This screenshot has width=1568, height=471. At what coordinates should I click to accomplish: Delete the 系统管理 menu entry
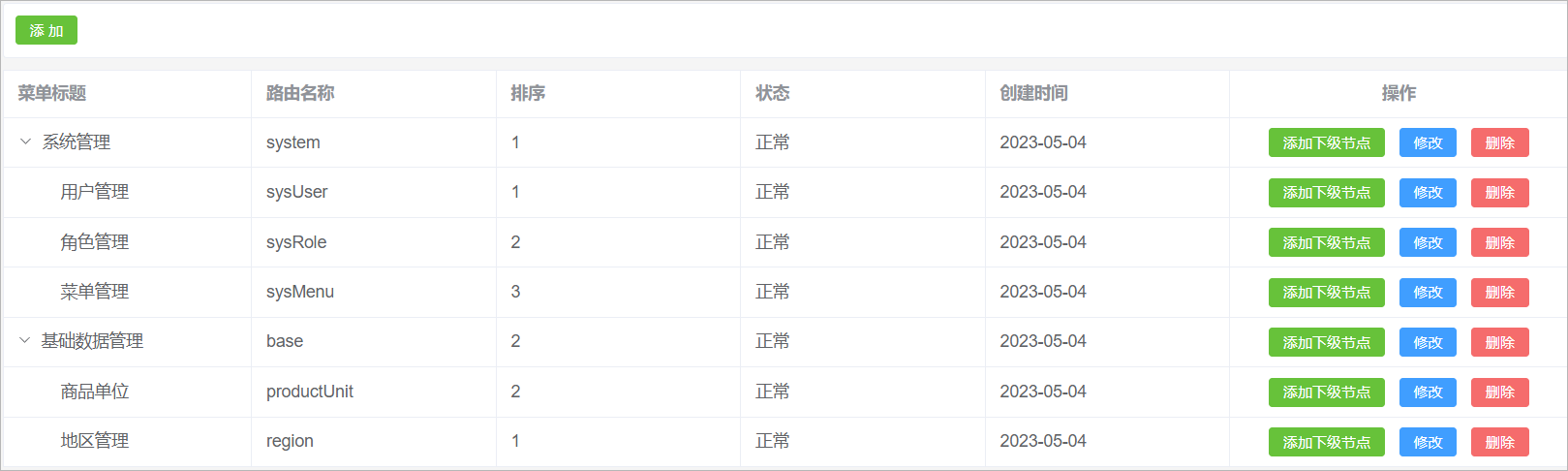pyautogui.click(x=1499, y=142)
